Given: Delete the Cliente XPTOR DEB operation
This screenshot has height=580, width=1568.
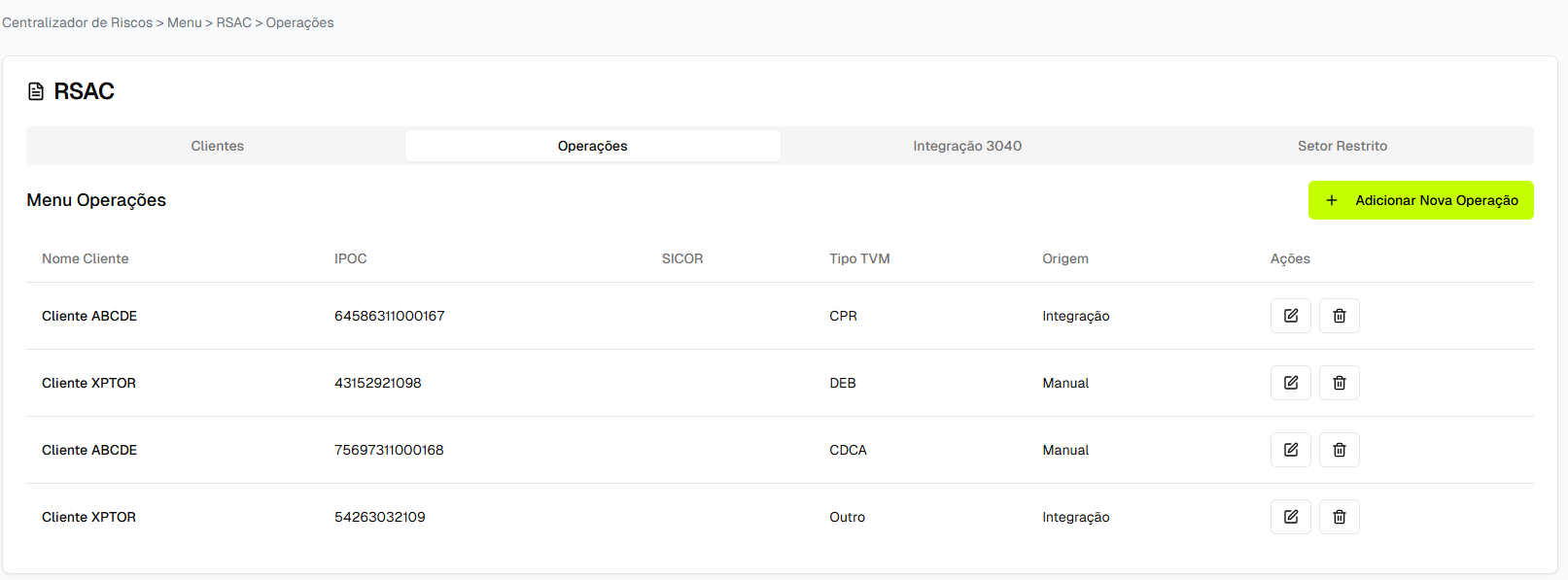Looking at the screenshot, I should pos(1339,383).
